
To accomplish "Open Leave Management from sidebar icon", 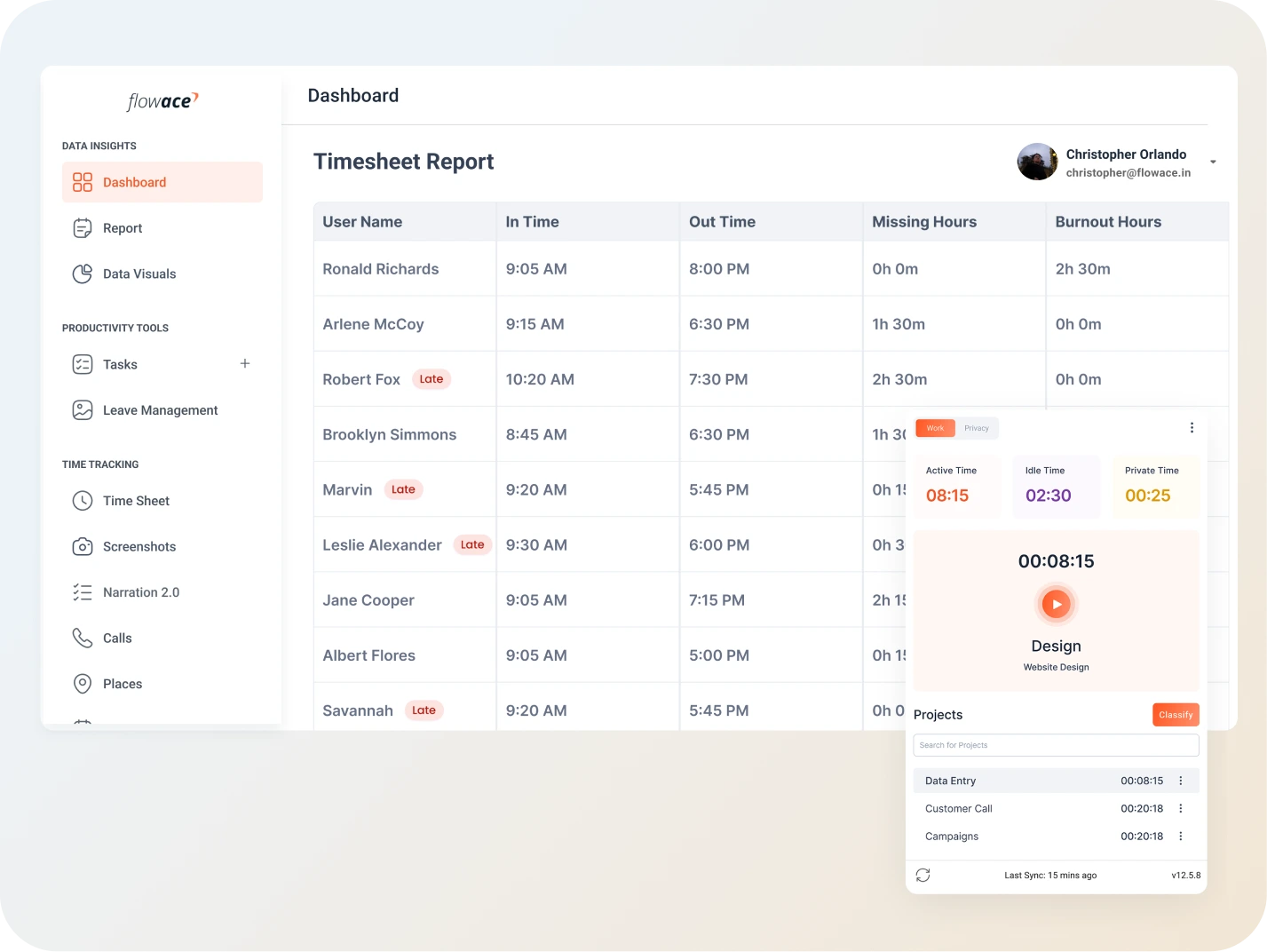I will 83,410.
